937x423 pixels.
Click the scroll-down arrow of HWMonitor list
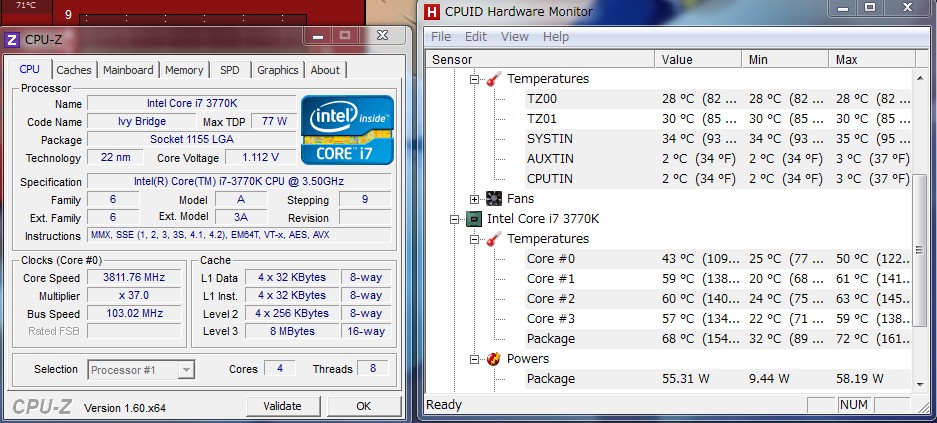[x=921, y=384]
